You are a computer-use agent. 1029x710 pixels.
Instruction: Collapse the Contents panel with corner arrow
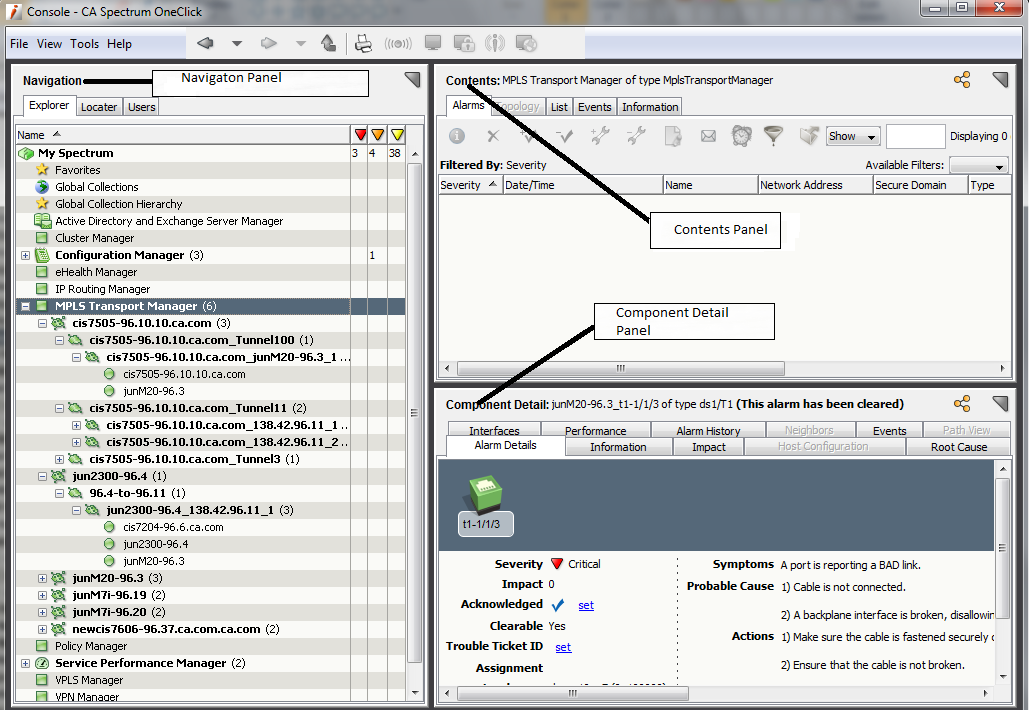1000,79
